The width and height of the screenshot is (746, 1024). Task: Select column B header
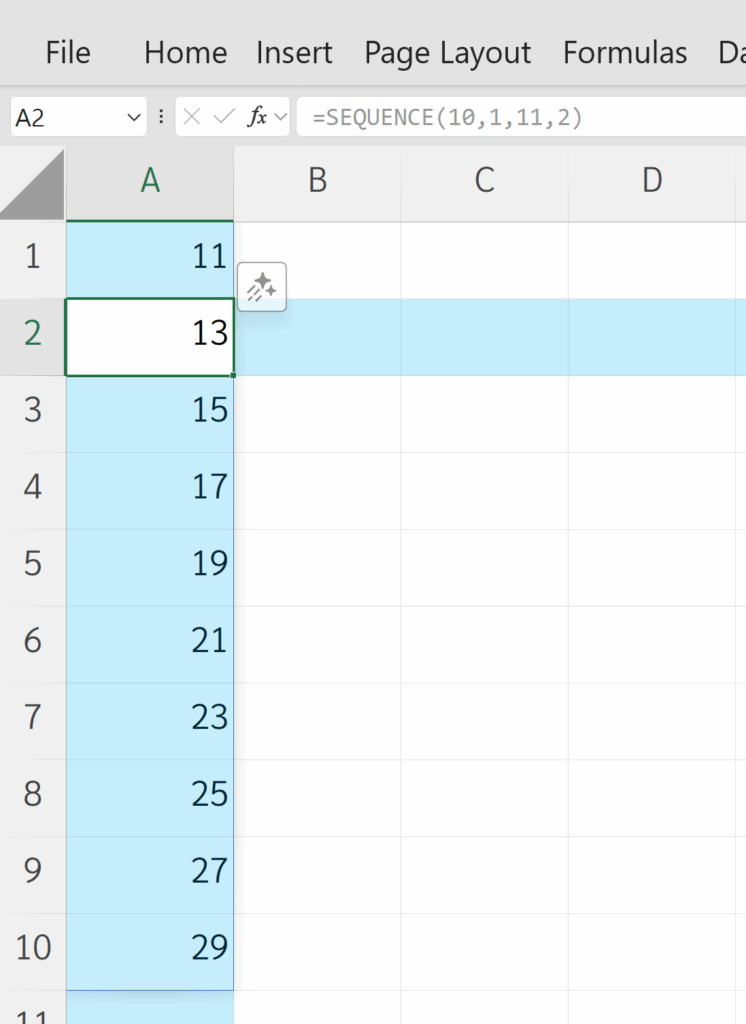317,180
